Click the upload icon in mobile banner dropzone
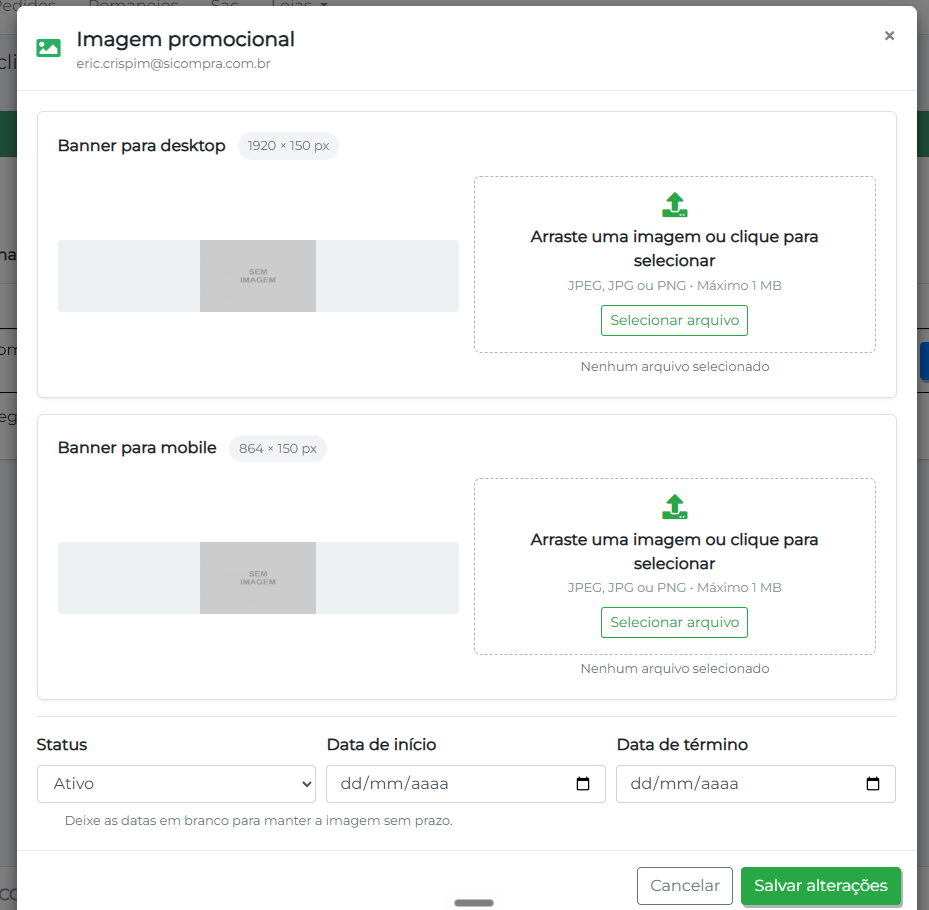Viewport: 929px width, 910px height. pos(674,507)
